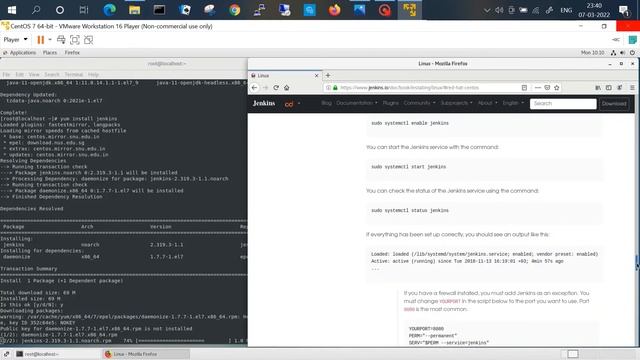
Task: Launch Google Chrome from the taskbar
Action: (234, 10)
